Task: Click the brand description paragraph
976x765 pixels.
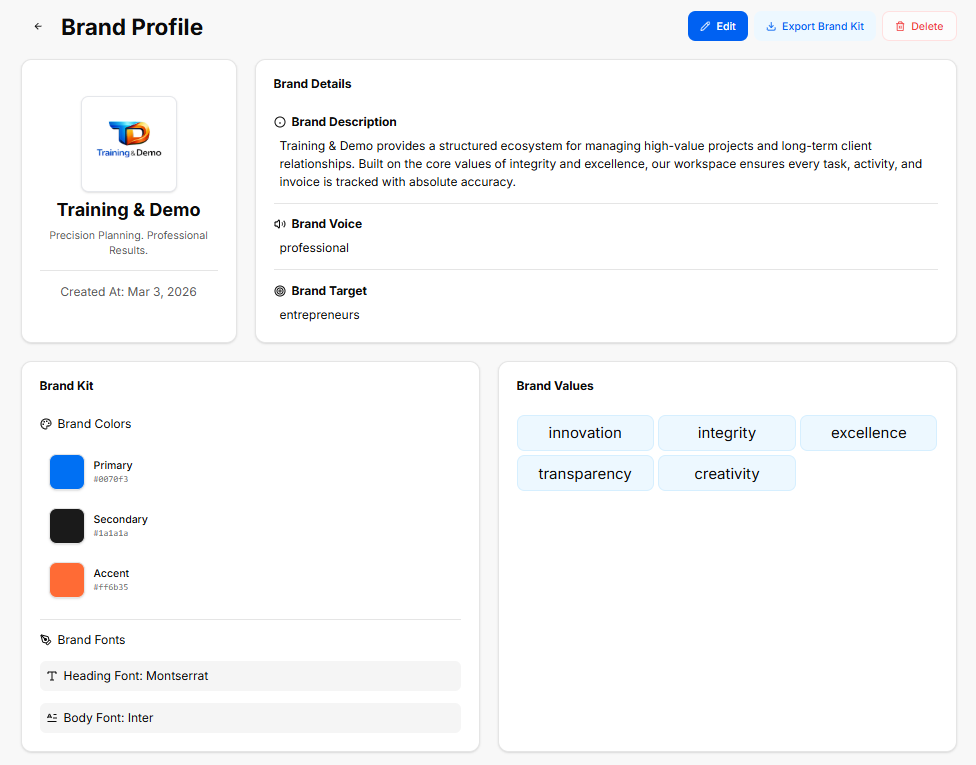Action: click(601, 164)
